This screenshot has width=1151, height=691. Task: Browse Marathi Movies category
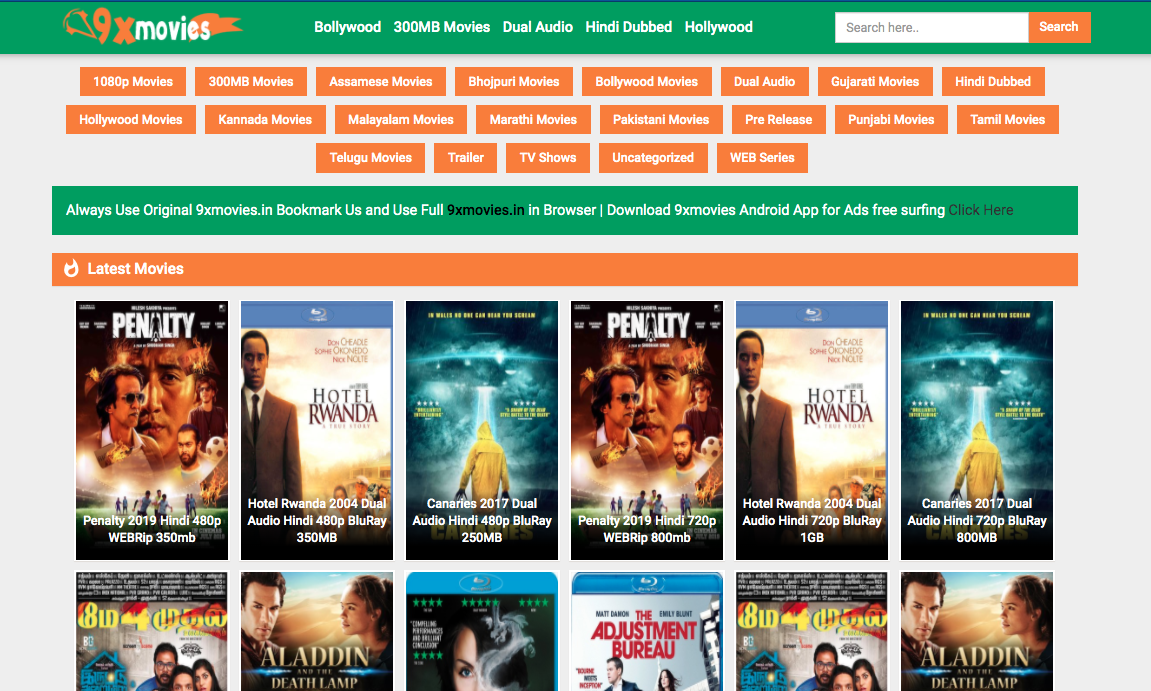point(533,120)
